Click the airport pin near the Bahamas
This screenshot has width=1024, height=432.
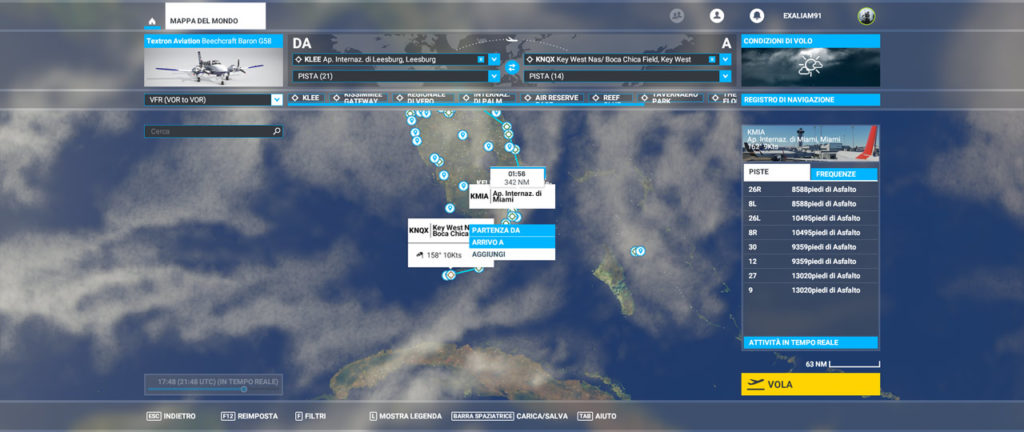point(641,250)
